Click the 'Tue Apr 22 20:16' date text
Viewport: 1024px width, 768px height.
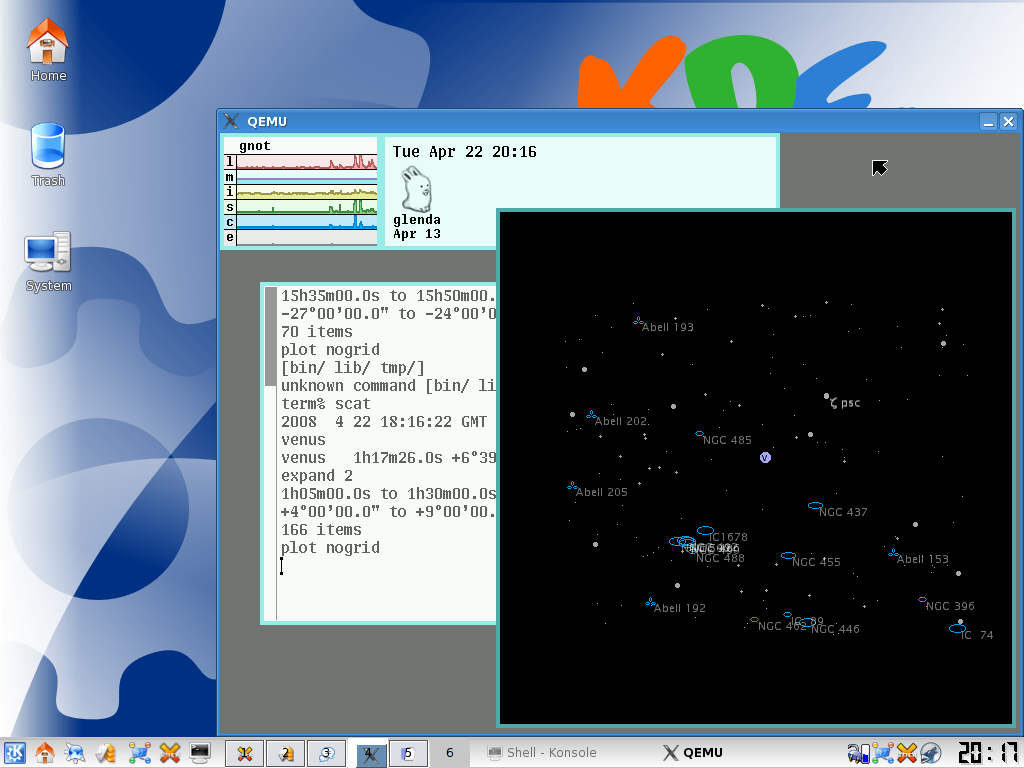[x=464, y=152]
